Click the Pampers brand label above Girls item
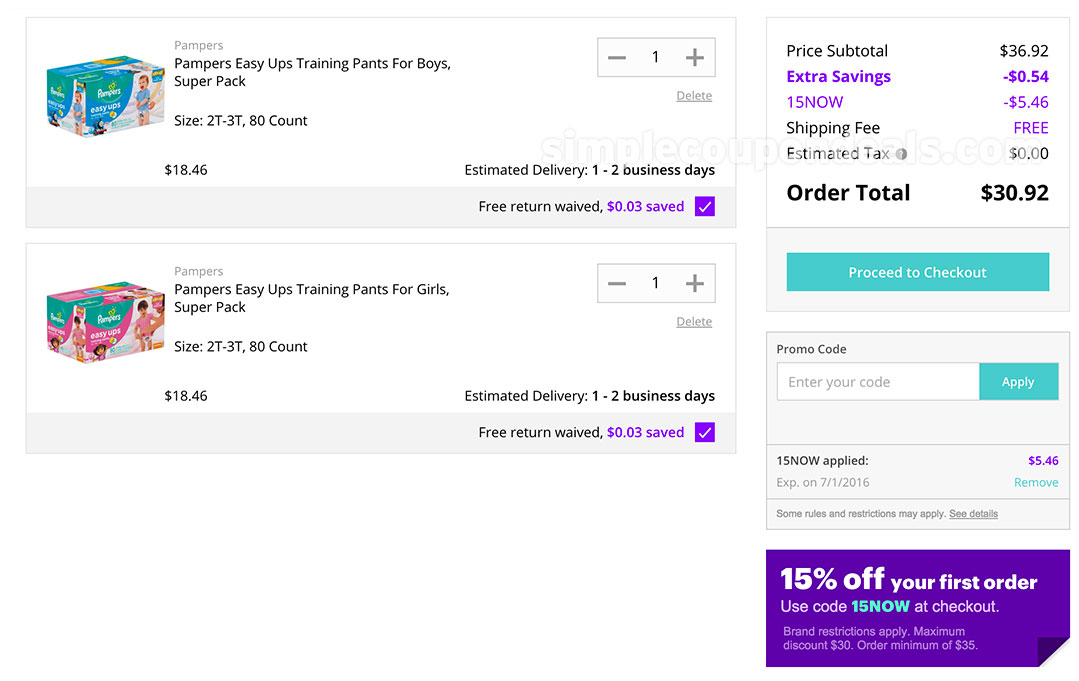Viewport: 1079px width, 681px height. pyautogui.click(x=198, y=271)
